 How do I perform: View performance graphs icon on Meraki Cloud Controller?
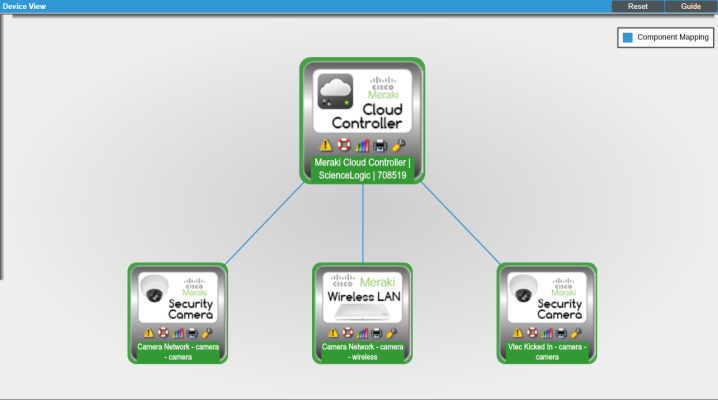[x=362, y=146]
